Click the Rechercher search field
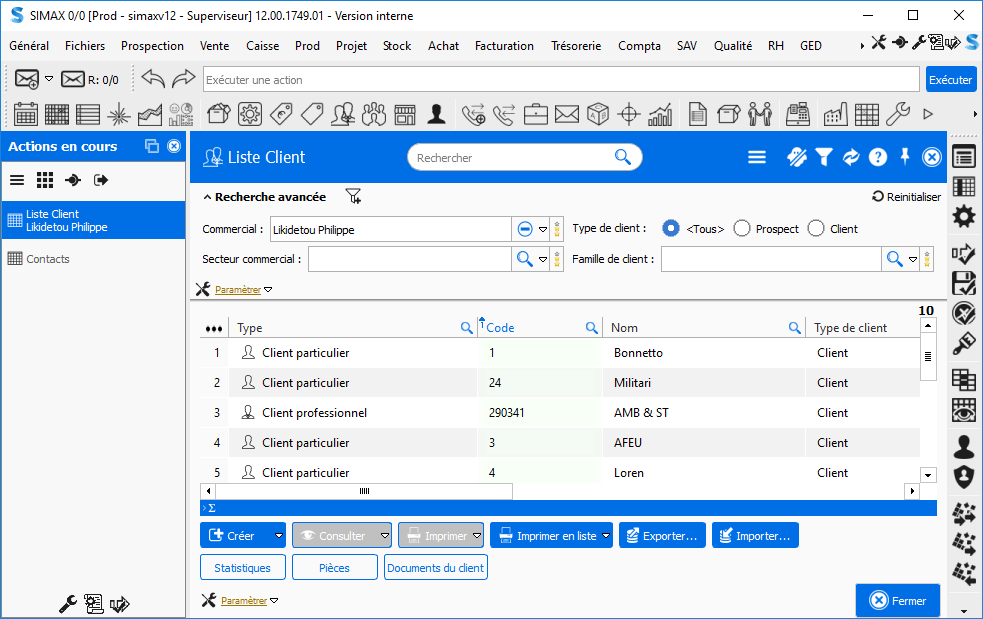983x619 pixels. click(510, 158)
